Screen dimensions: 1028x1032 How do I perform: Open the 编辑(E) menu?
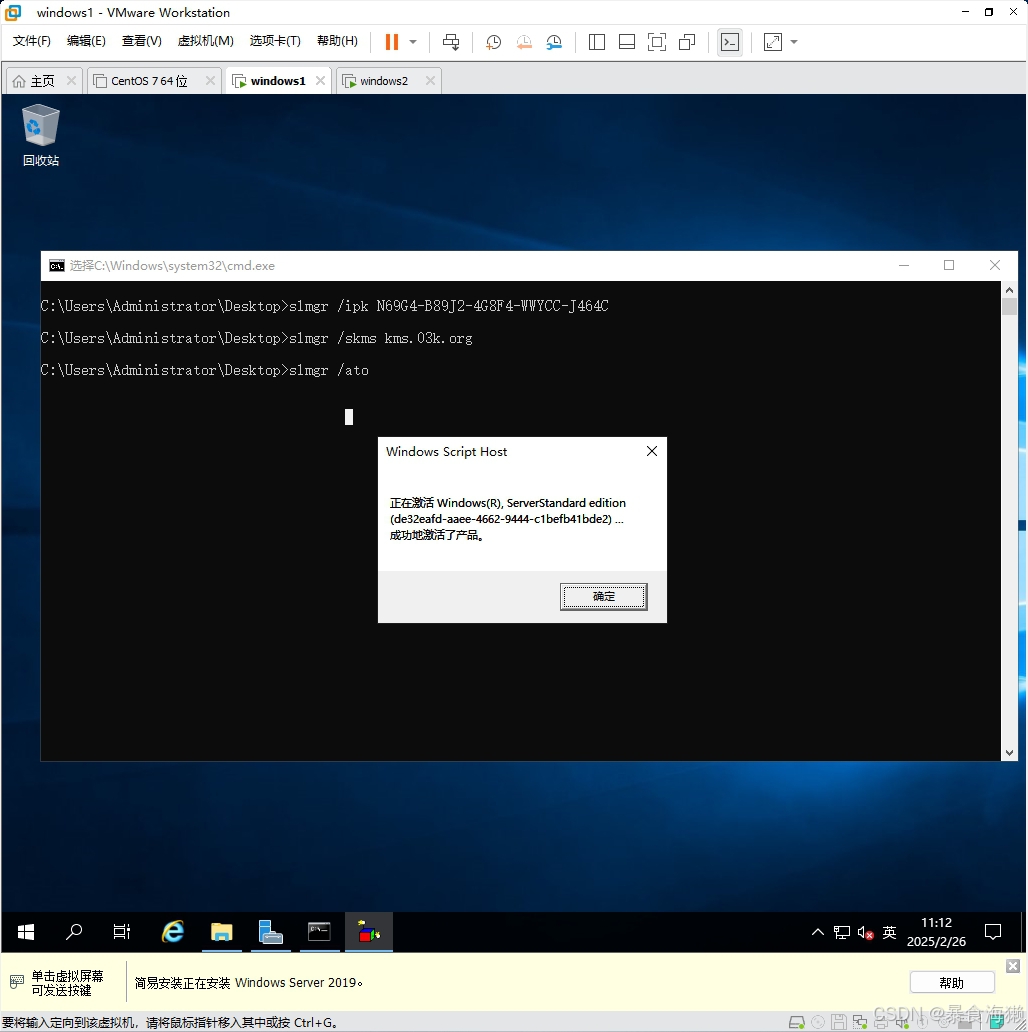[x=86, y=41]
